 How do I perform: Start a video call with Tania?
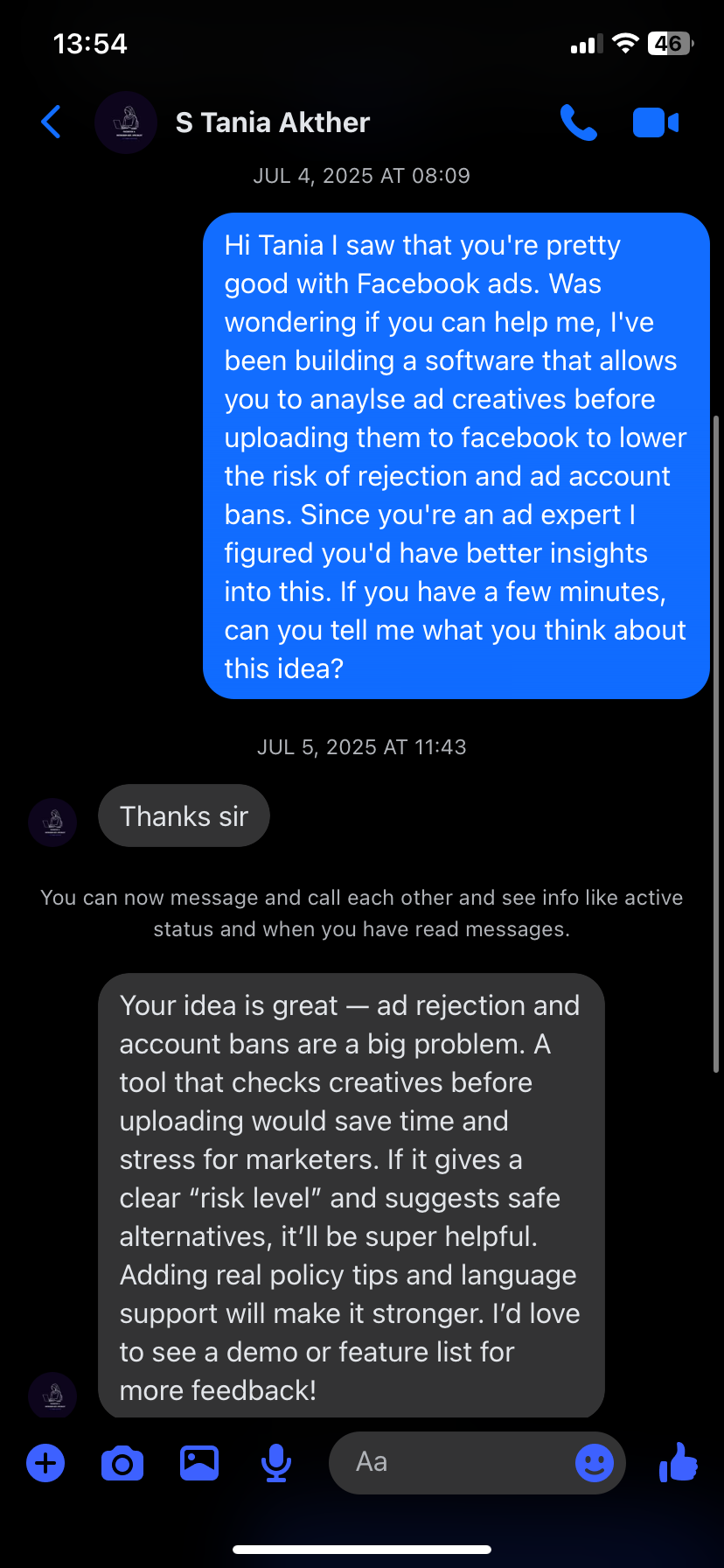(656, 122)
